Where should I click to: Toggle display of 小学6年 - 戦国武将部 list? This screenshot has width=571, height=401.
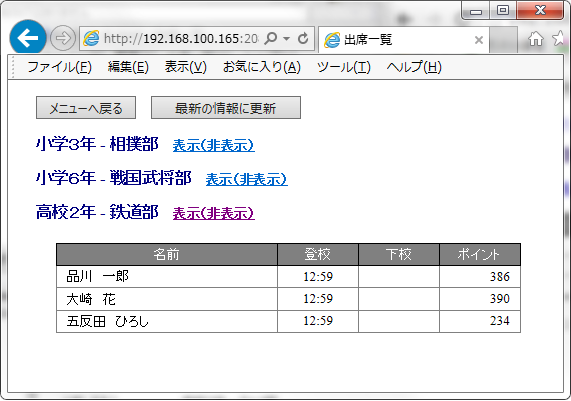247,179
